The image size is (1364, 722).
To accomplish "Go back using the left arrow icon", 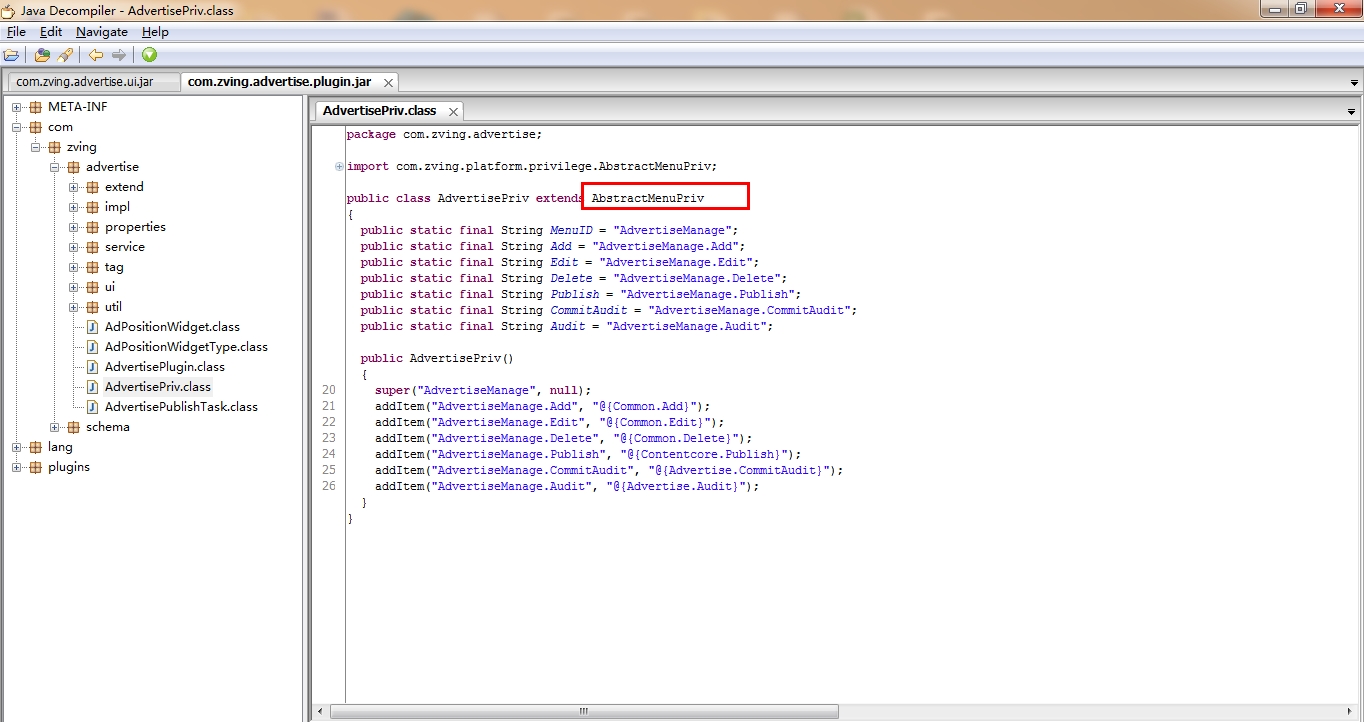I will click(x=95, y=55).
